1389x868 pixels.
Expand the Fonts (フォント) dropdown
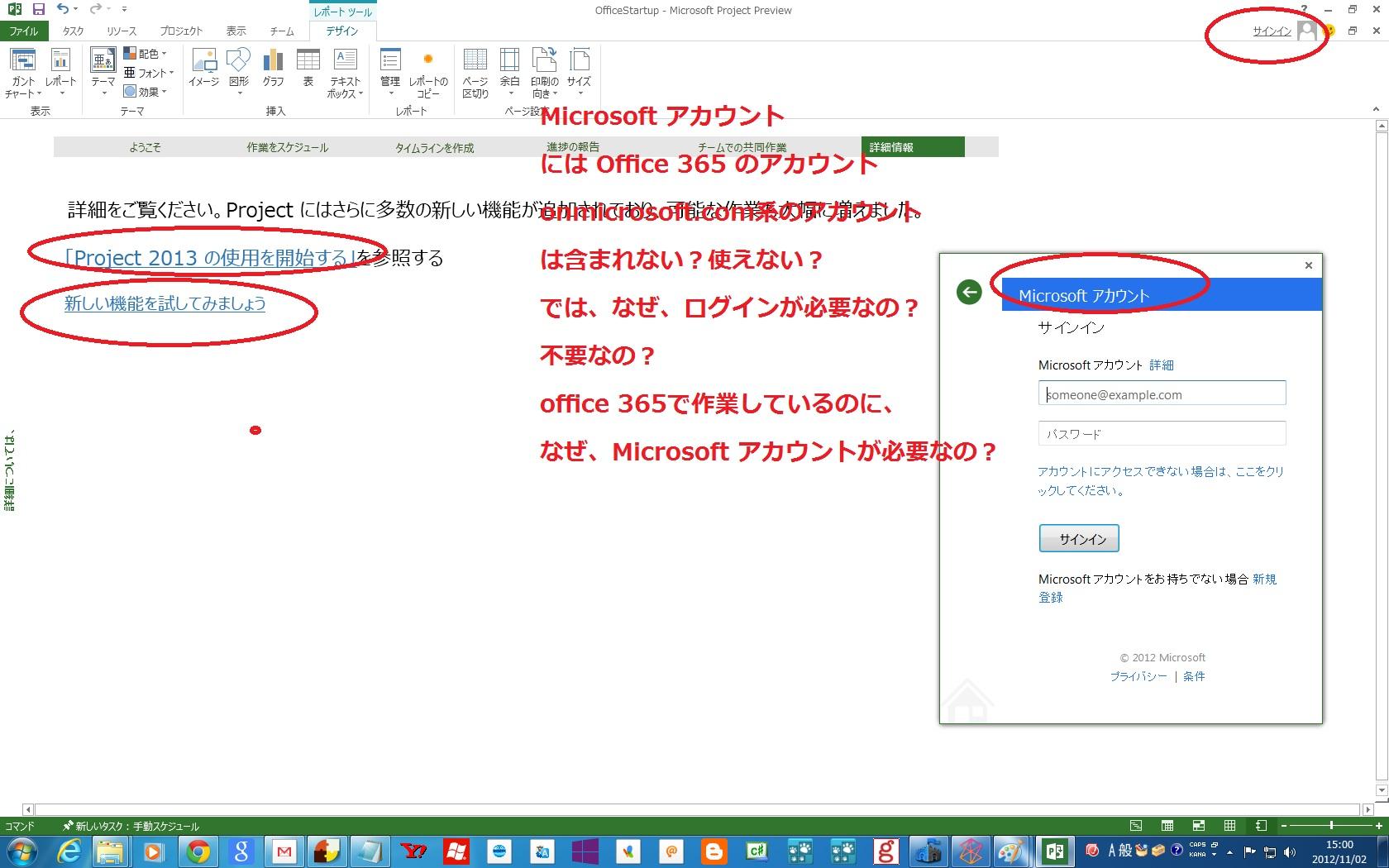pos(149,73)
